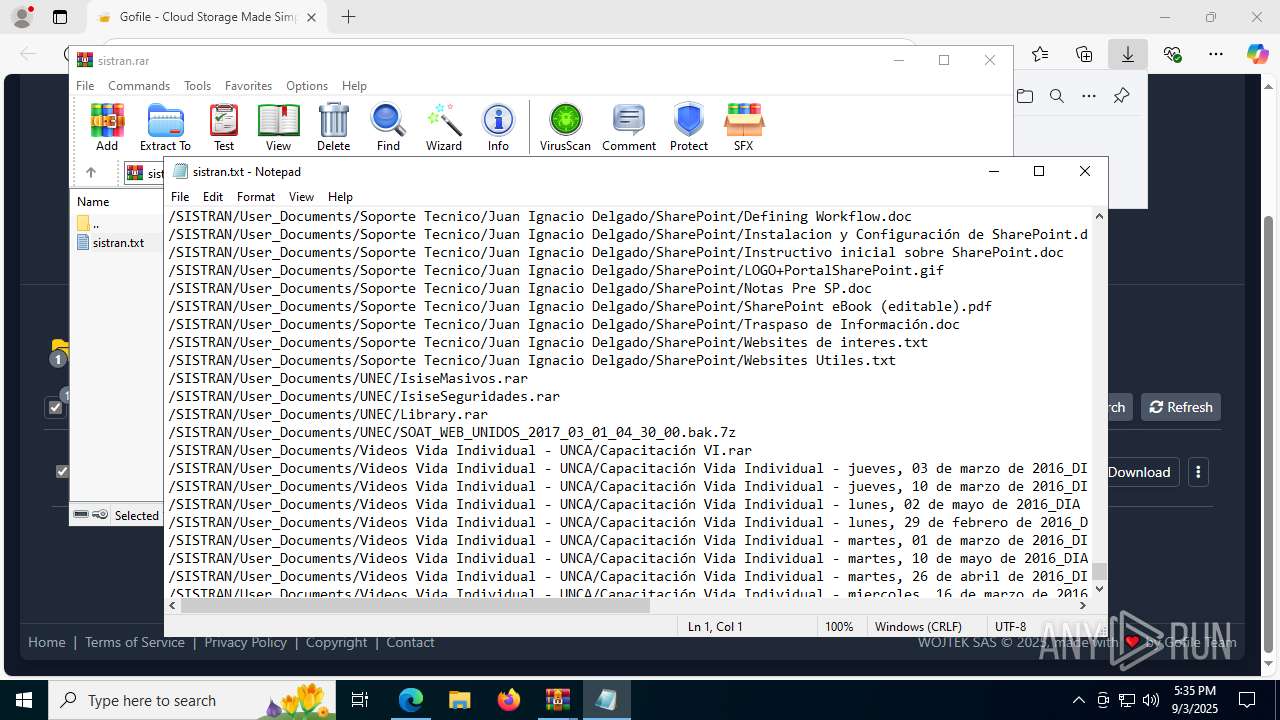
Task: Open the Options menu in WinRAR
Action: (x=307, y=86)
